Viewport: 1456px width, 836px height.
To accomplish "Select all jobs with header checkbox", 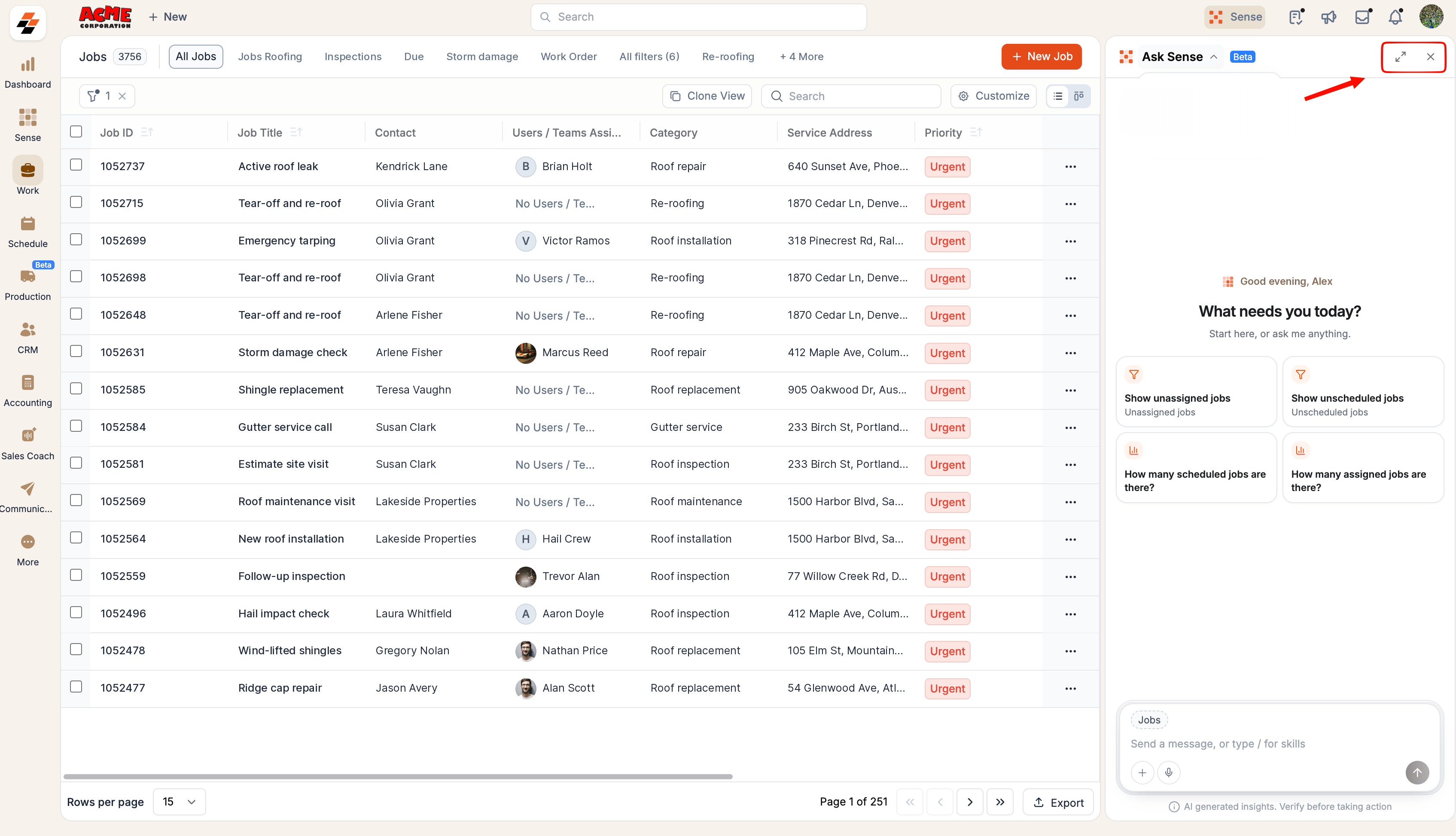I will 76,131.
